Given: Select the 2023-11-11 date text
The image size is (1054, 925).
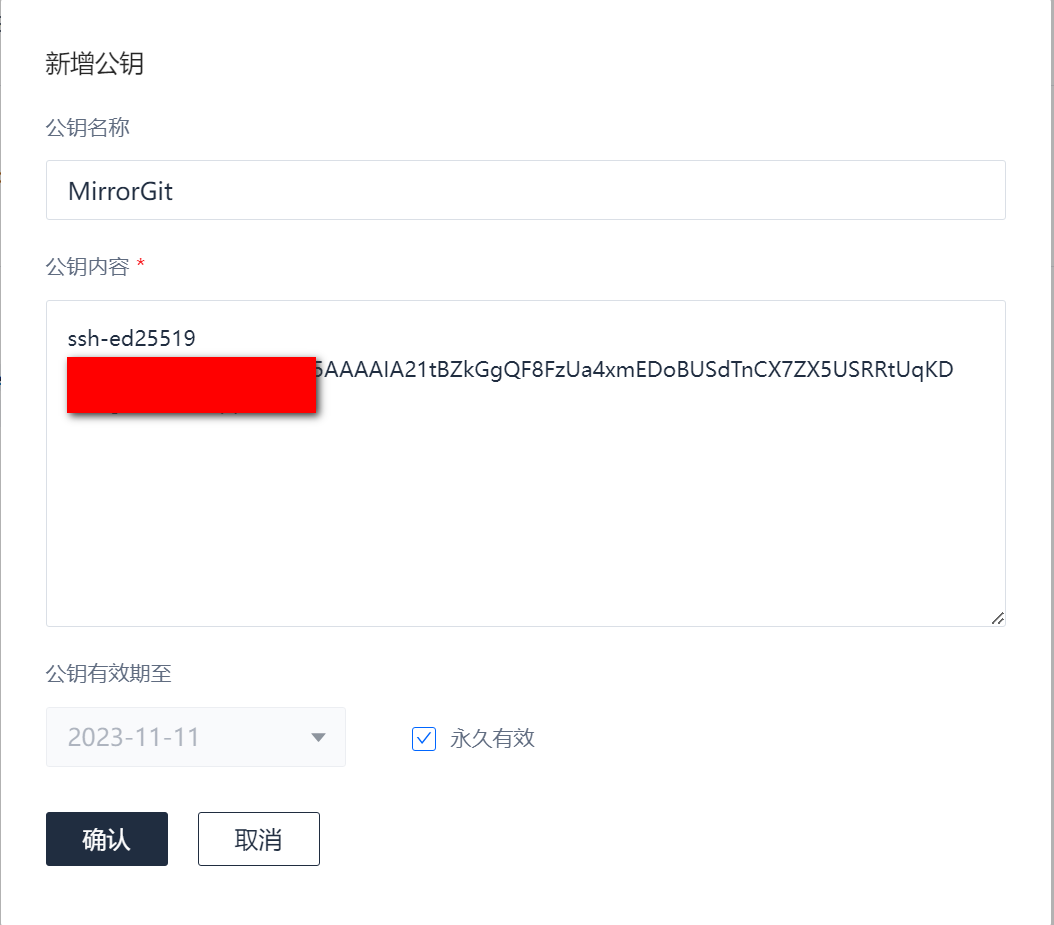Looking at the screenshot, I should click(x=133, y=737).
